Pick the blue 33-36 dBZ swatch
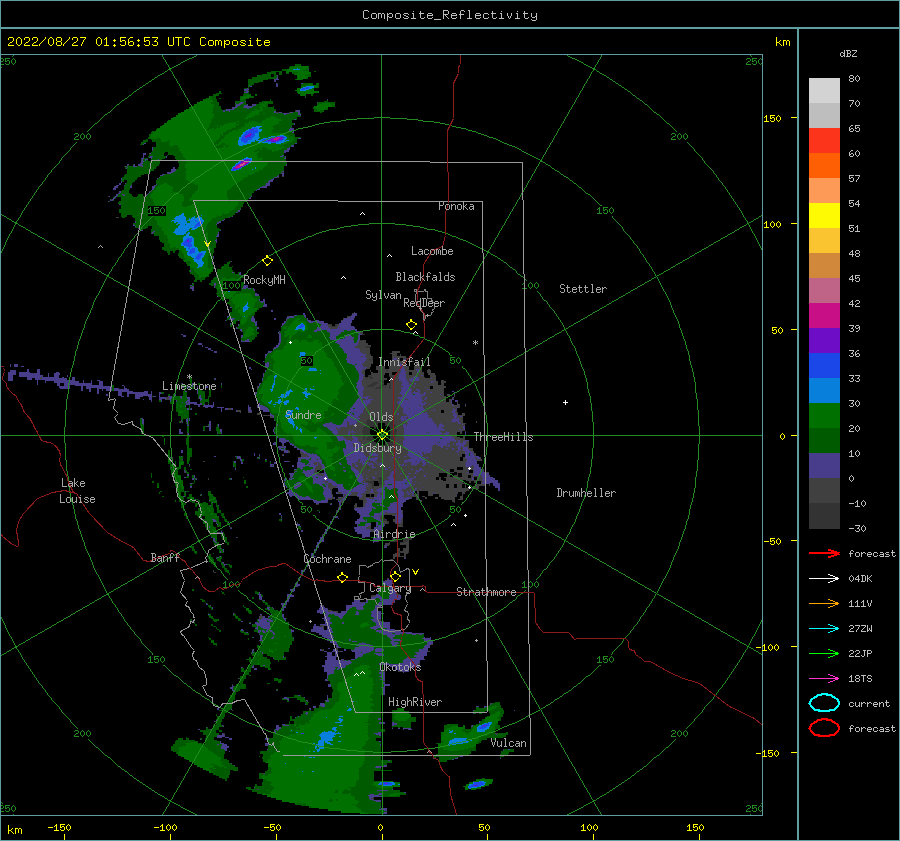 tap(824, 366)
